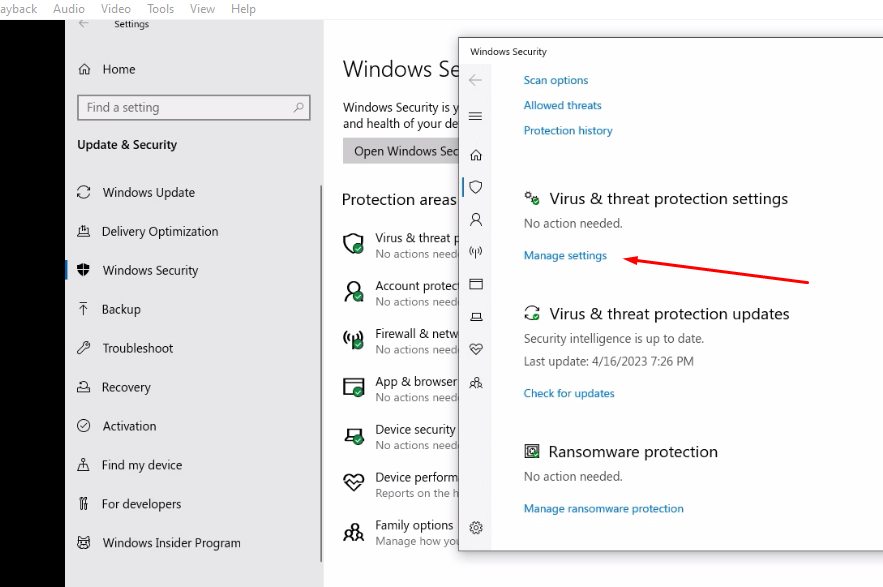
Task: Click Device security icon in Protection areas
Action: click(x=354, y=435)
